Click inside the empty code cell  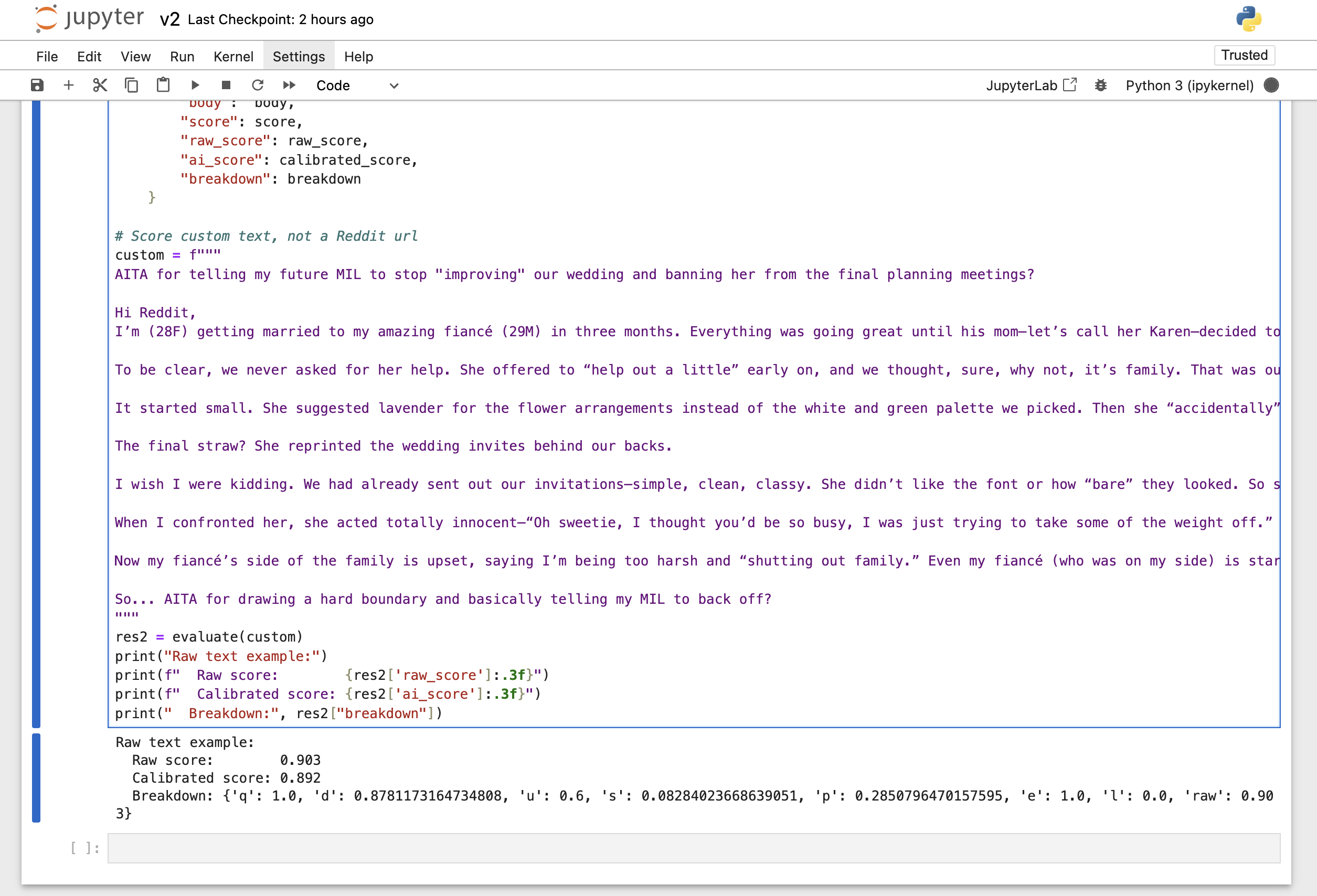[680, 848]
